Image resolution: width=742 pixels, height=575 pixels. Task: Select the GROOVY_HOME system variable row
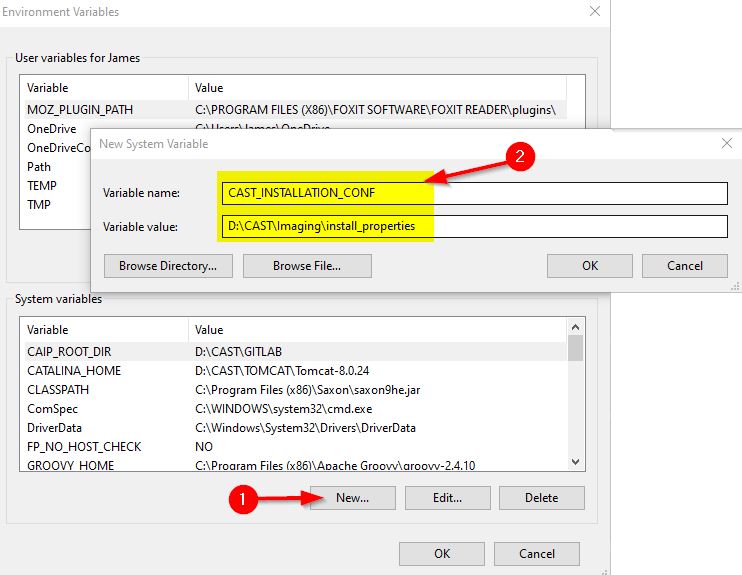pyautogui.click(x=70, y=465)
